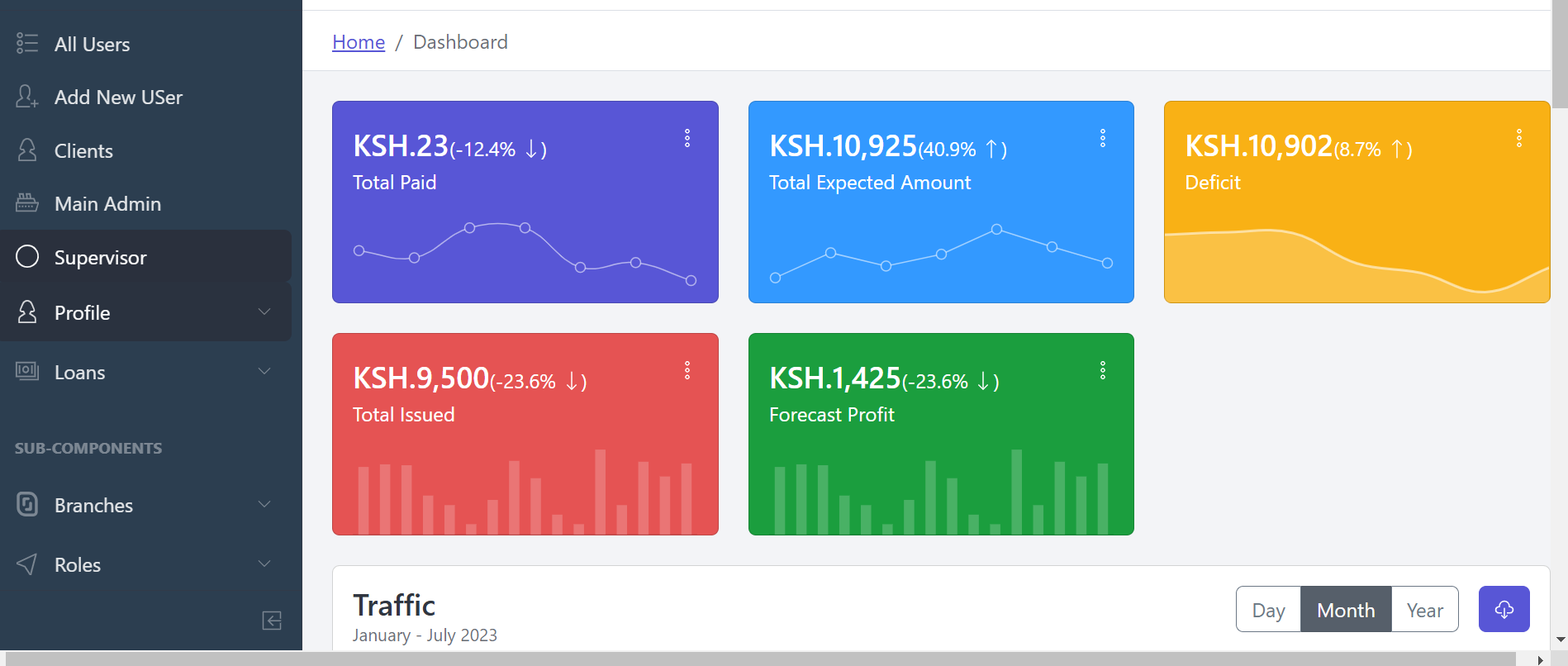The height and width of the screenshot is (666, 1568).
Task: Open the Total Issued card options menu
Action: (687, 371)
